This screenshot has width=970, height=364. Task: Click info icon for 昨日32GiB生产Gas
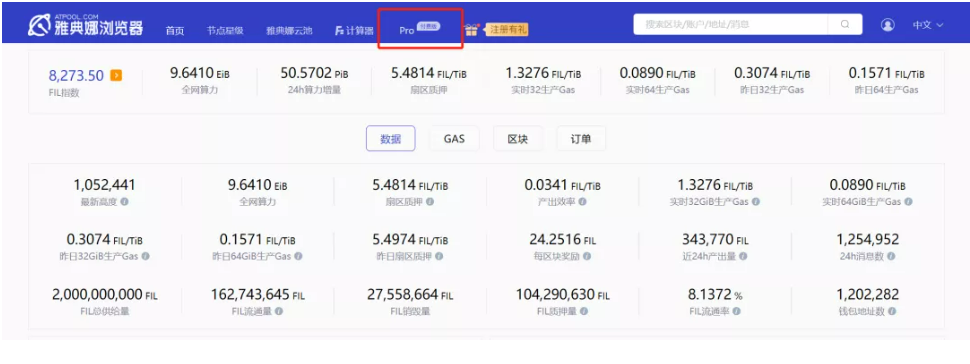pyautogui.click(x=145, y=256)
